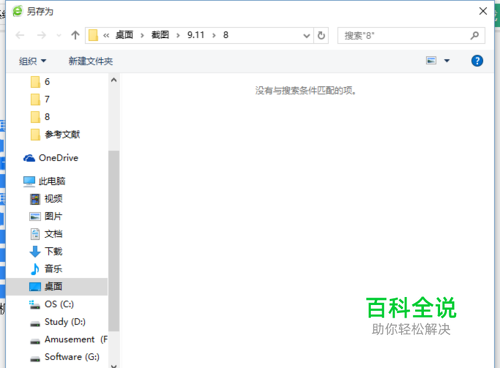This screenshot has width=500, height=368.
Task: Click the 此电脑 computer icon
Action: 29,181
